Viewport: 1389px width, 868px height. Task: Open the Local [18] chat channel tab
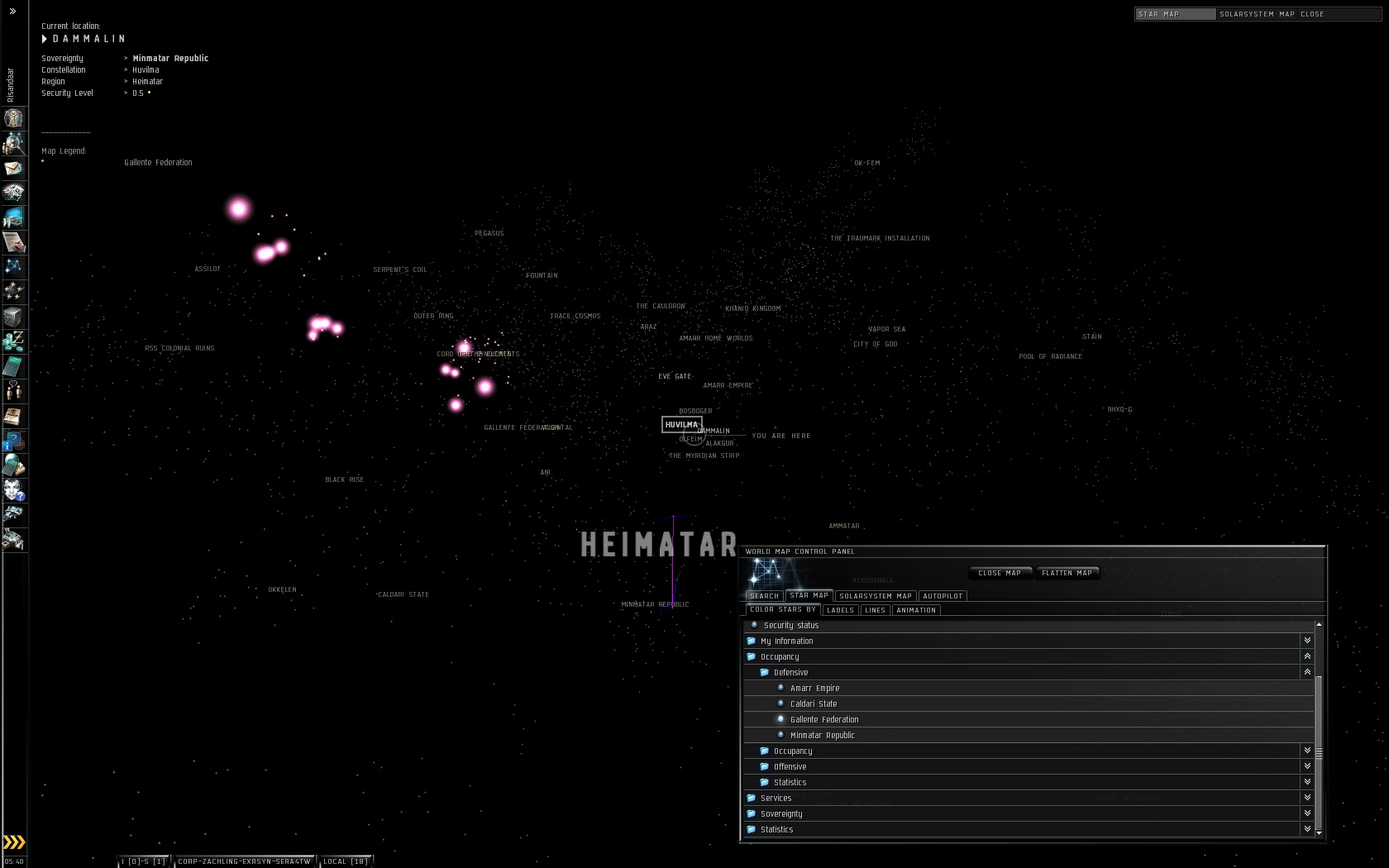coord(346,861)
